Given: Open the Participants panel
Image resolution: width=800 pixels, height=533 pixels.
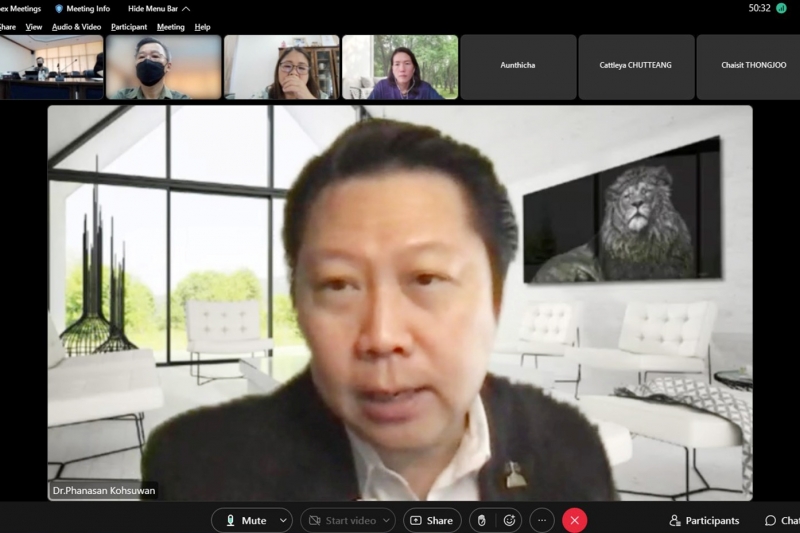Looking at the screenshot, I should 704,520.
